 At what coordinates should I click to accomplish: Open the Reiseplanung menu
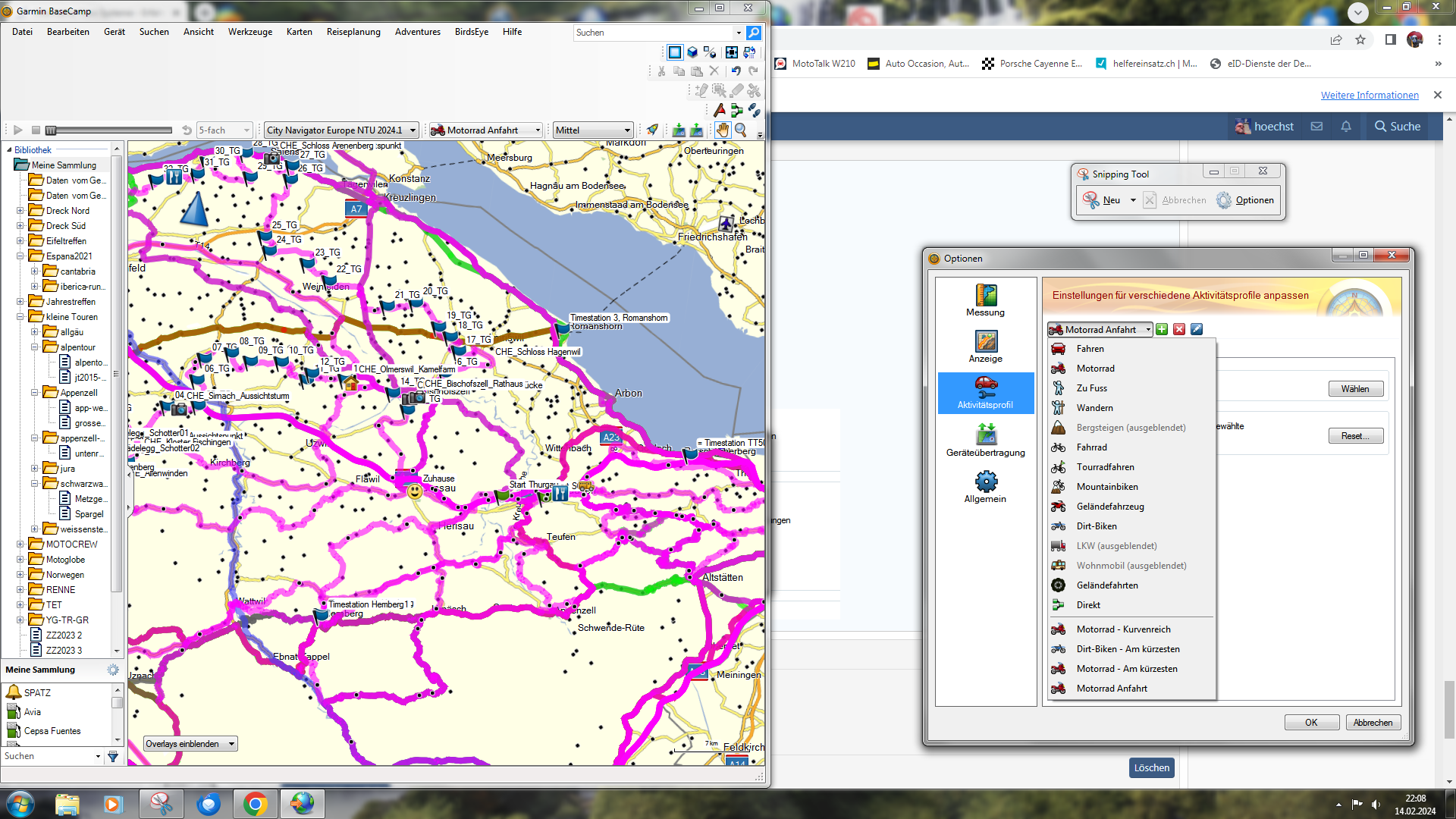click(353, 32)
